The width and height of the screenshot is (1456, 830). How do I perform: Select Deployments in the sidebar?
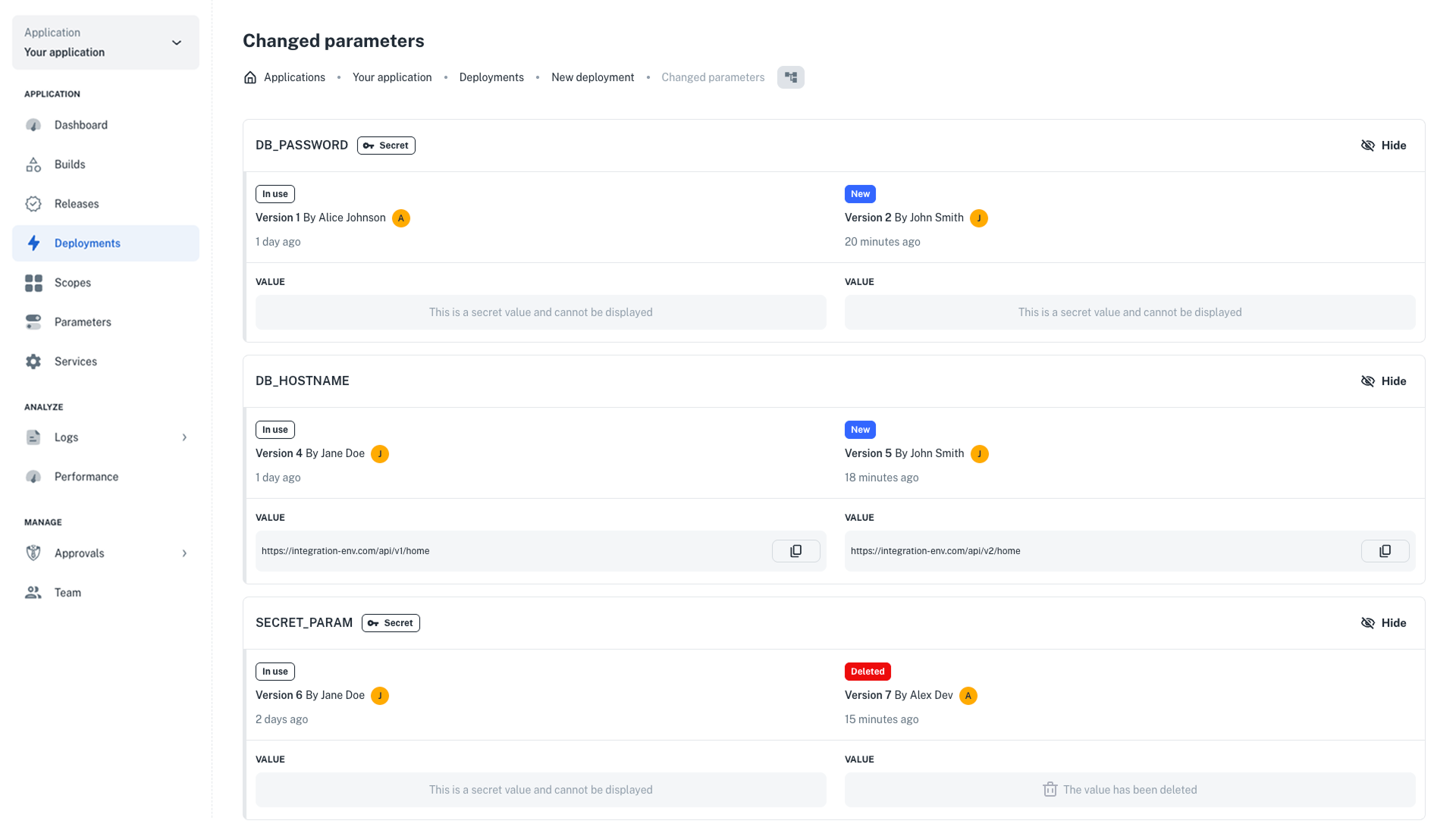pos(87,243)
